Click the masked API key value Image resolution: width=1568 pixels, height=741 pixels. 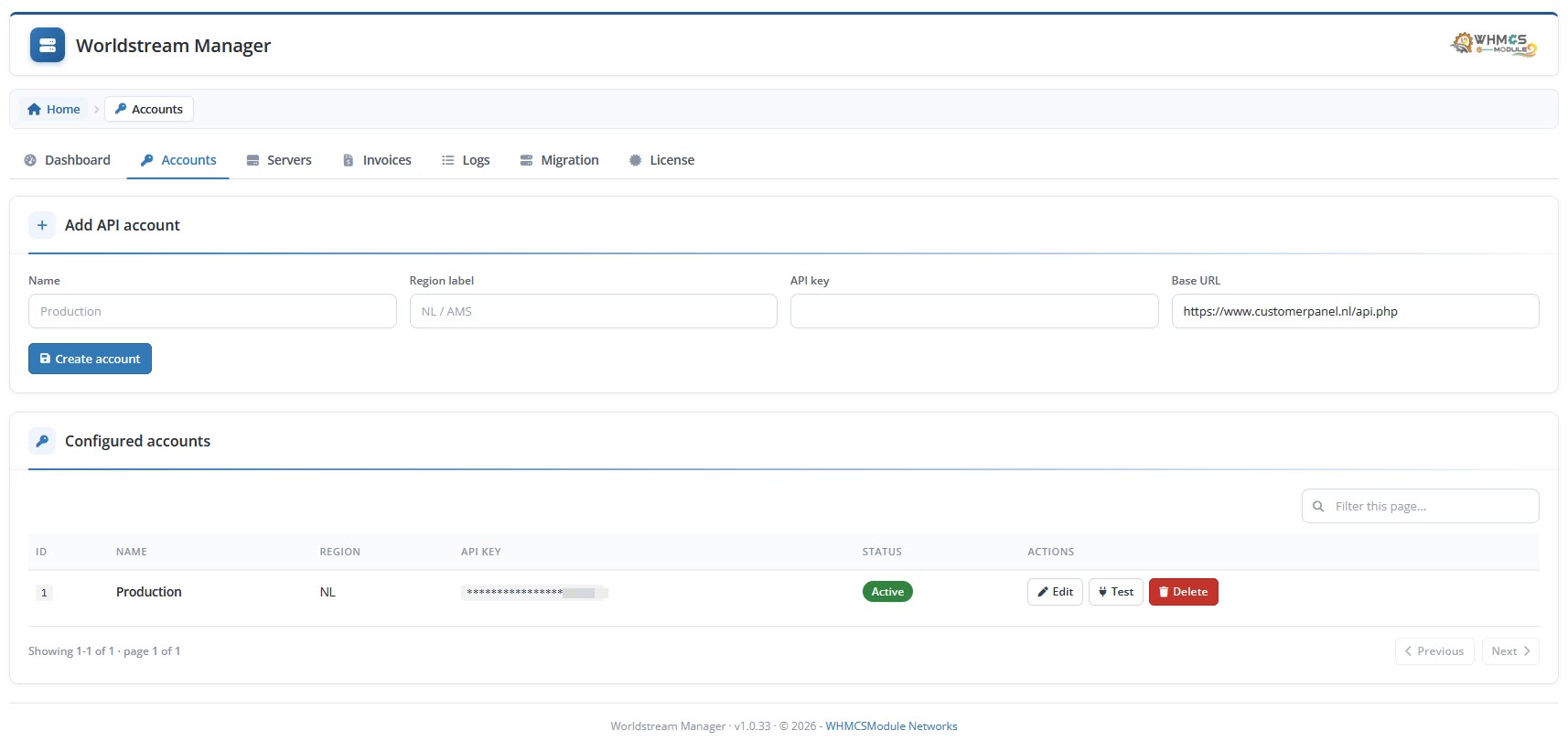point(534,593)
